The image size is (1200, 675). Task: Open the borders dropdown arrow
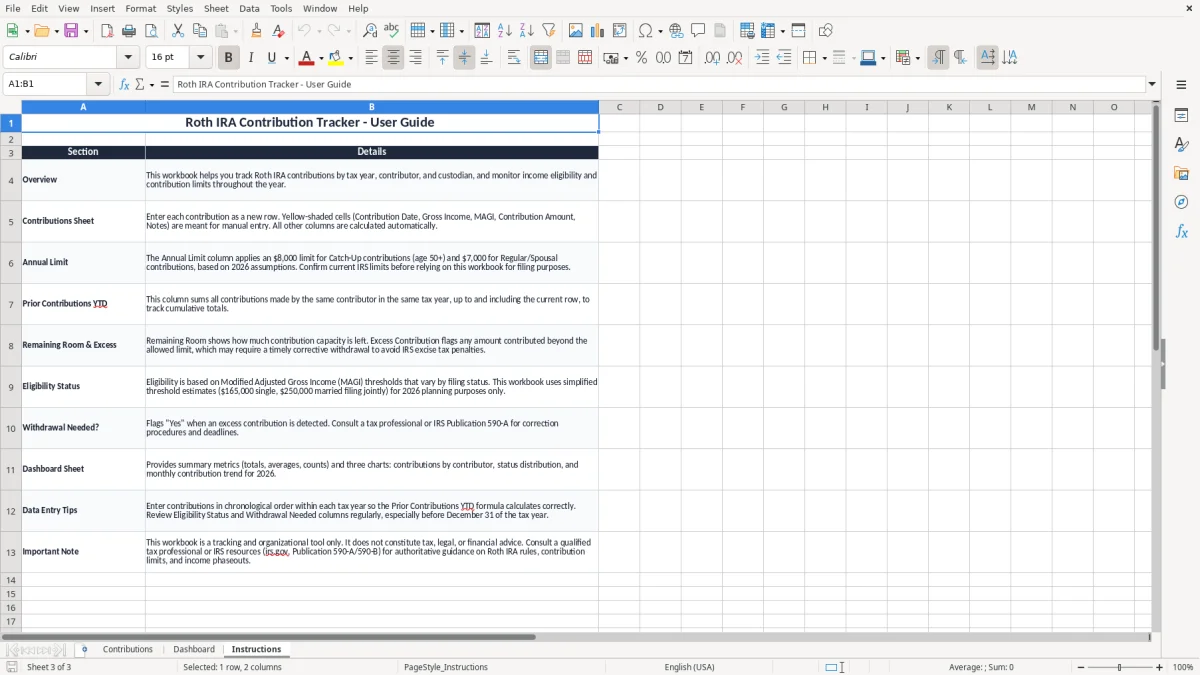[x=823, y=58]
